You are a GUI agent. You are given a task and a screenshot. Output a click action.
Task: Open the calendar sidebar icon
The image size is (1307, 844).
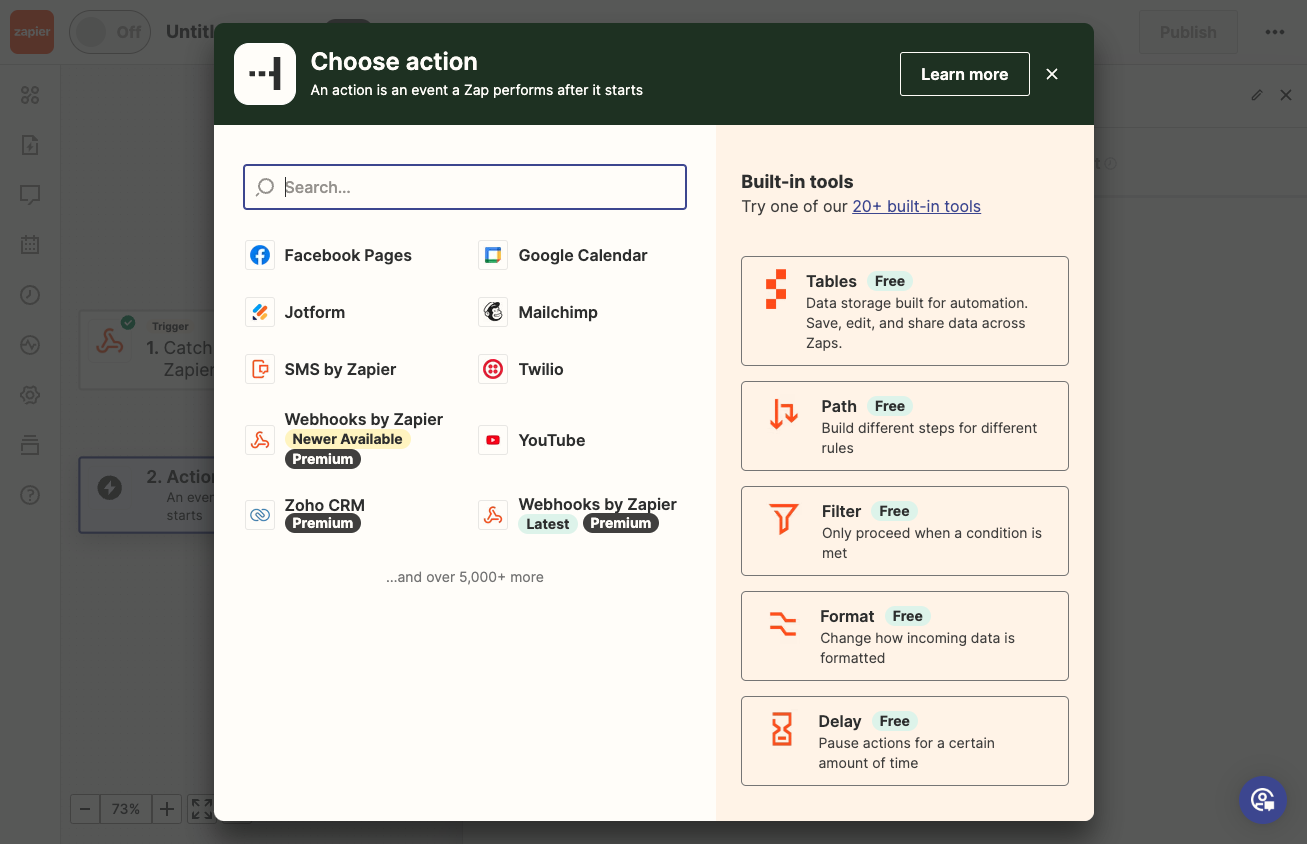point(30,244)
